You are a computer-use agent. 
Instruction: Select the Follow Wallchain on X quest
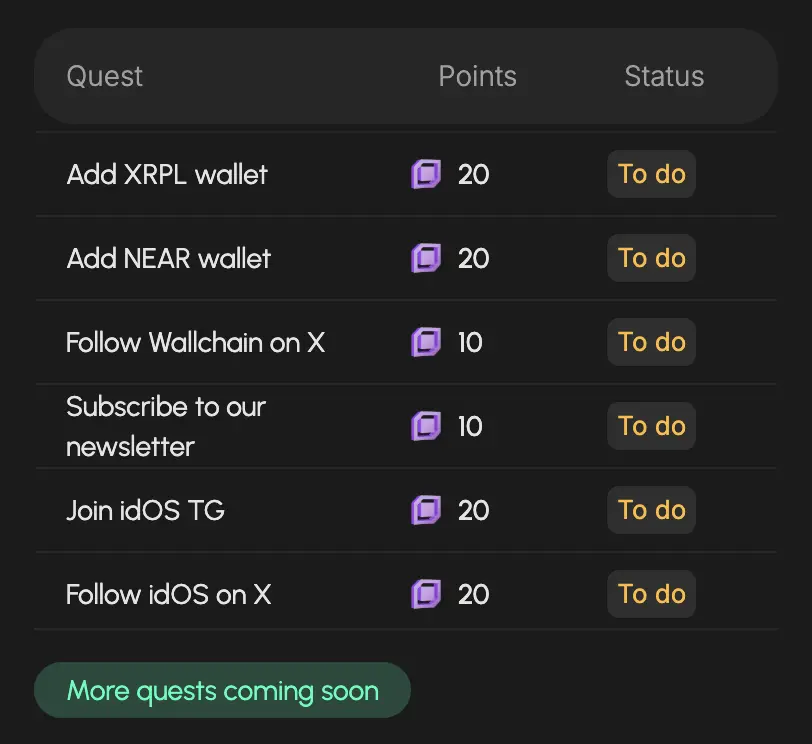point(195,343)
